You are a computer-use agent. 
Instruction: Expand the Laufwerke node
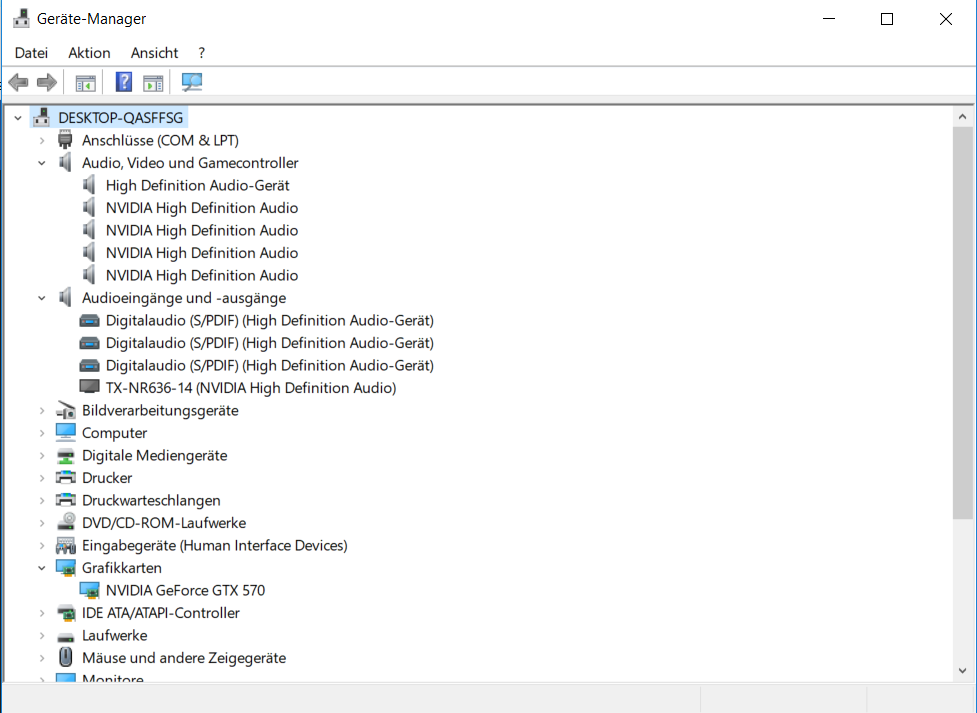tap(42, 636)
